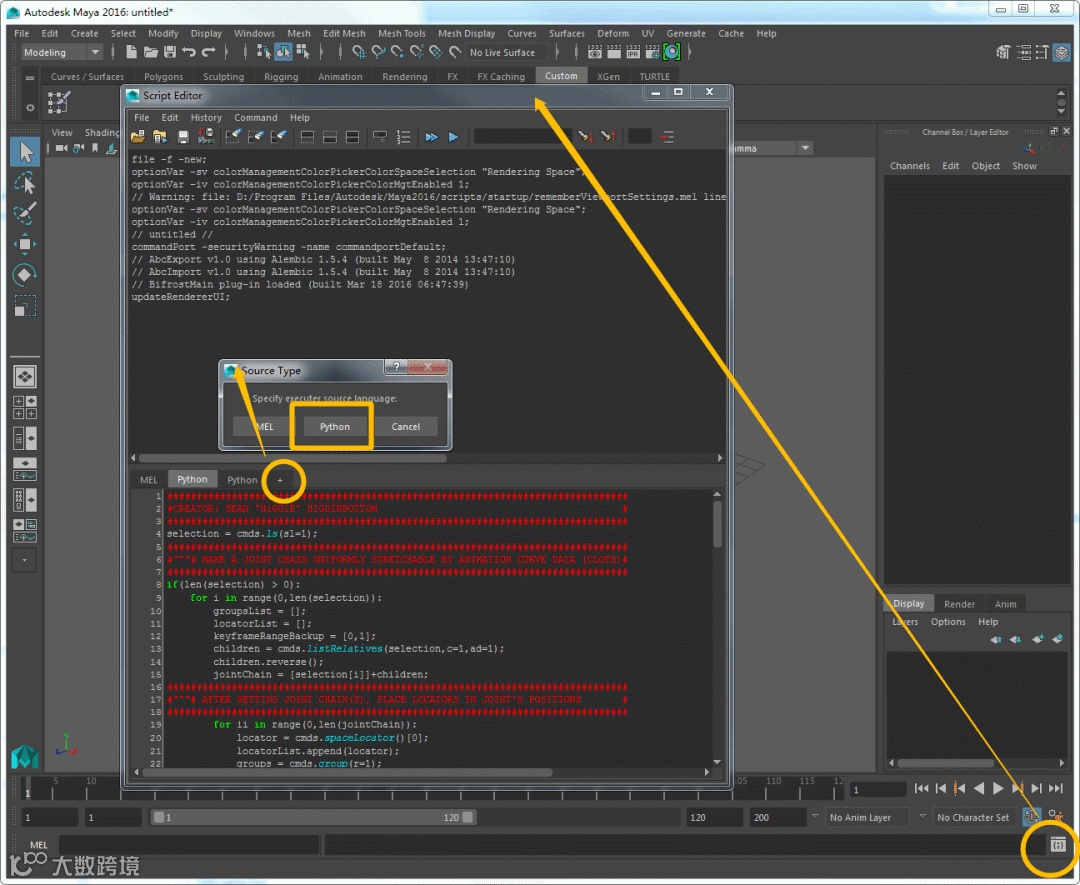Screen dimensions: 1080x885
Task: Toggle Snap to points magnet icon
Action: pos(397,52)
